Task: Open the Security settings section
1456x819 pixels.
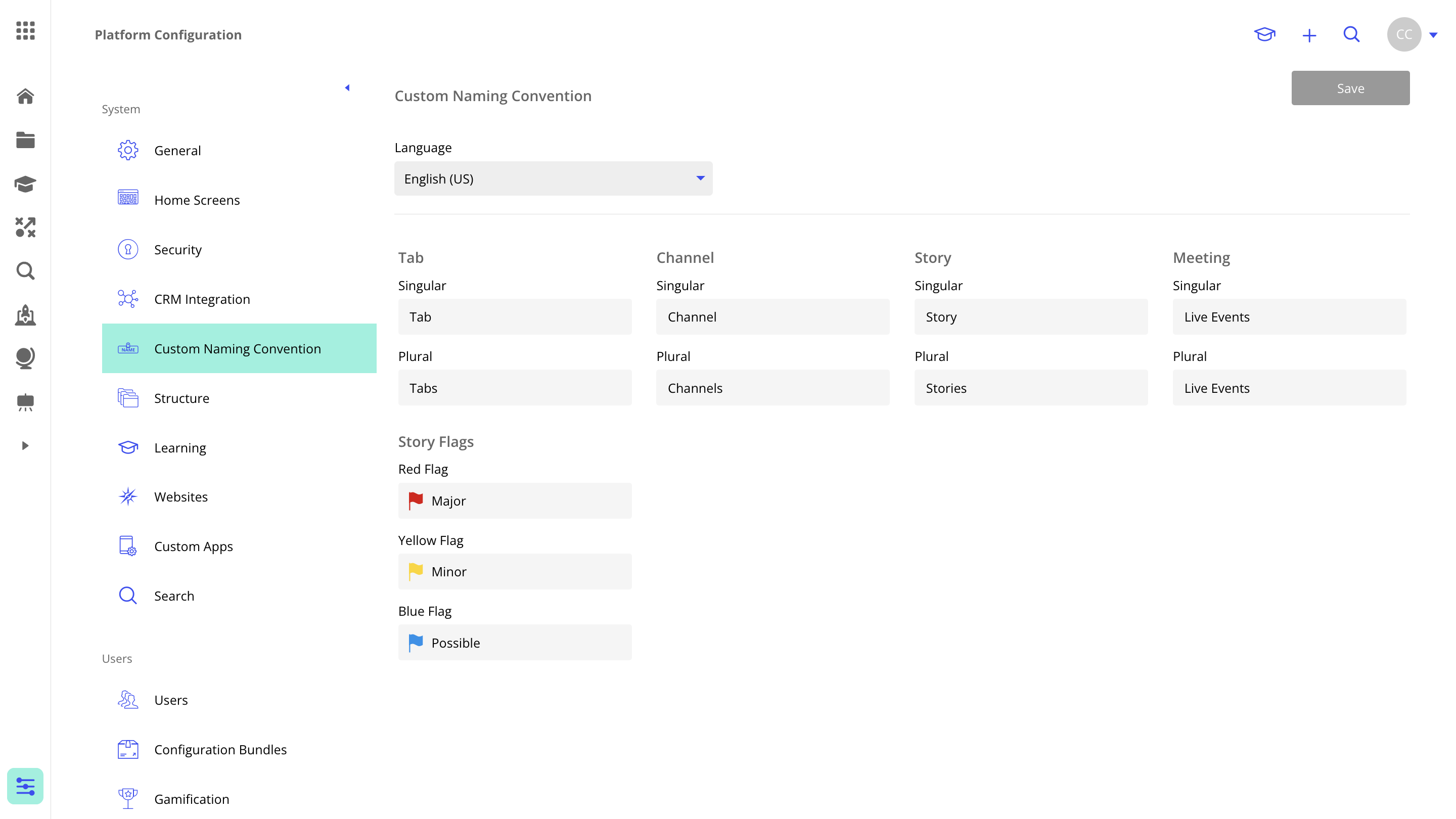Action: click(178, 249)
